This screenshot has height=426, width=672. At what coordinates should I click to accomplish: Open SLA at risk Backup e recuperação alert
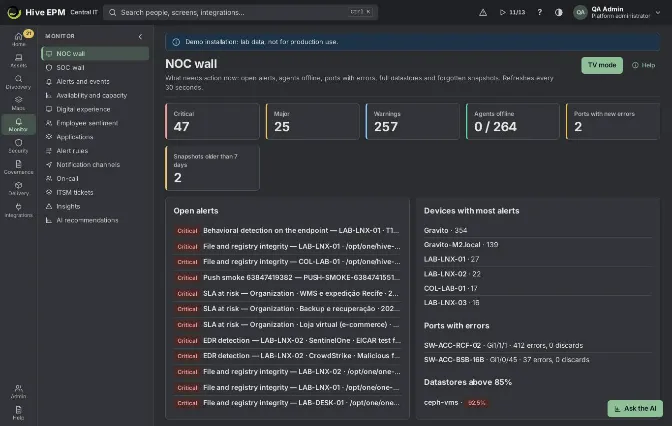(x=287, y=309)
